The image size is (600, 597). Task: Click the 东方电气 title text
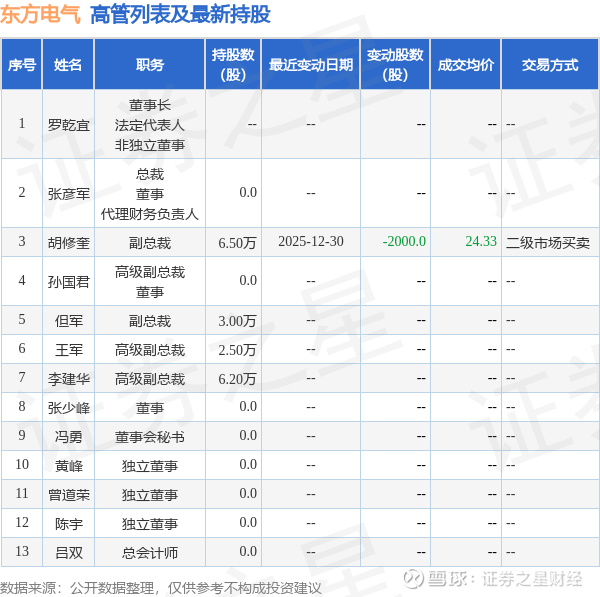click(40, 15)
